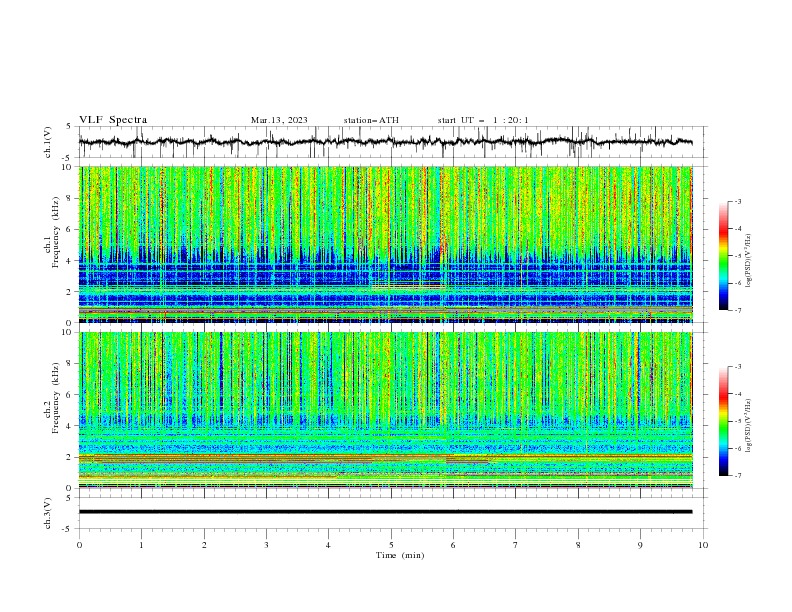
Task: Click the '-7' label on ch.2 color scale
Action: (x=737, y=475)
